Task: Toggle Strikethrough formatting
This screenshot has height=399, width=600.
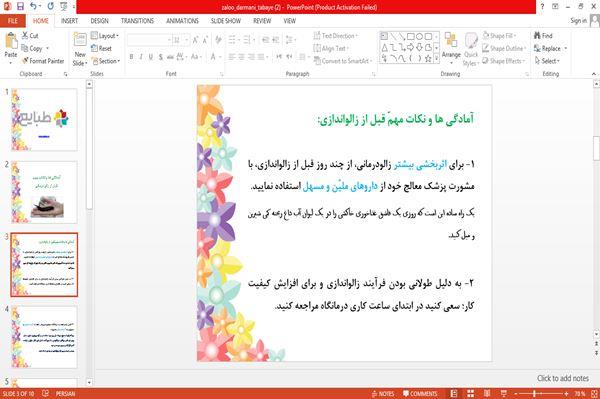Action: 170,57
